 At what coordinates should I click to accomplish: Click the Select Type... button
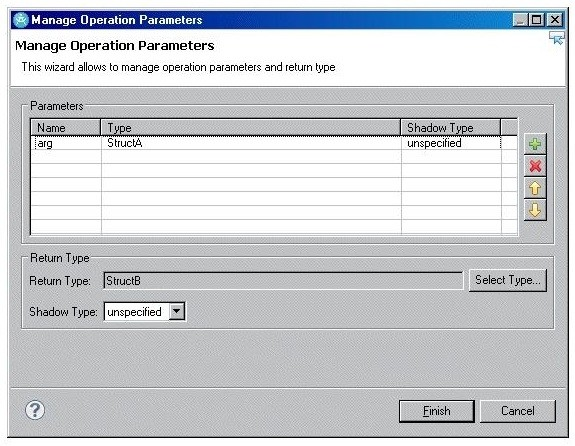(508, 280)
